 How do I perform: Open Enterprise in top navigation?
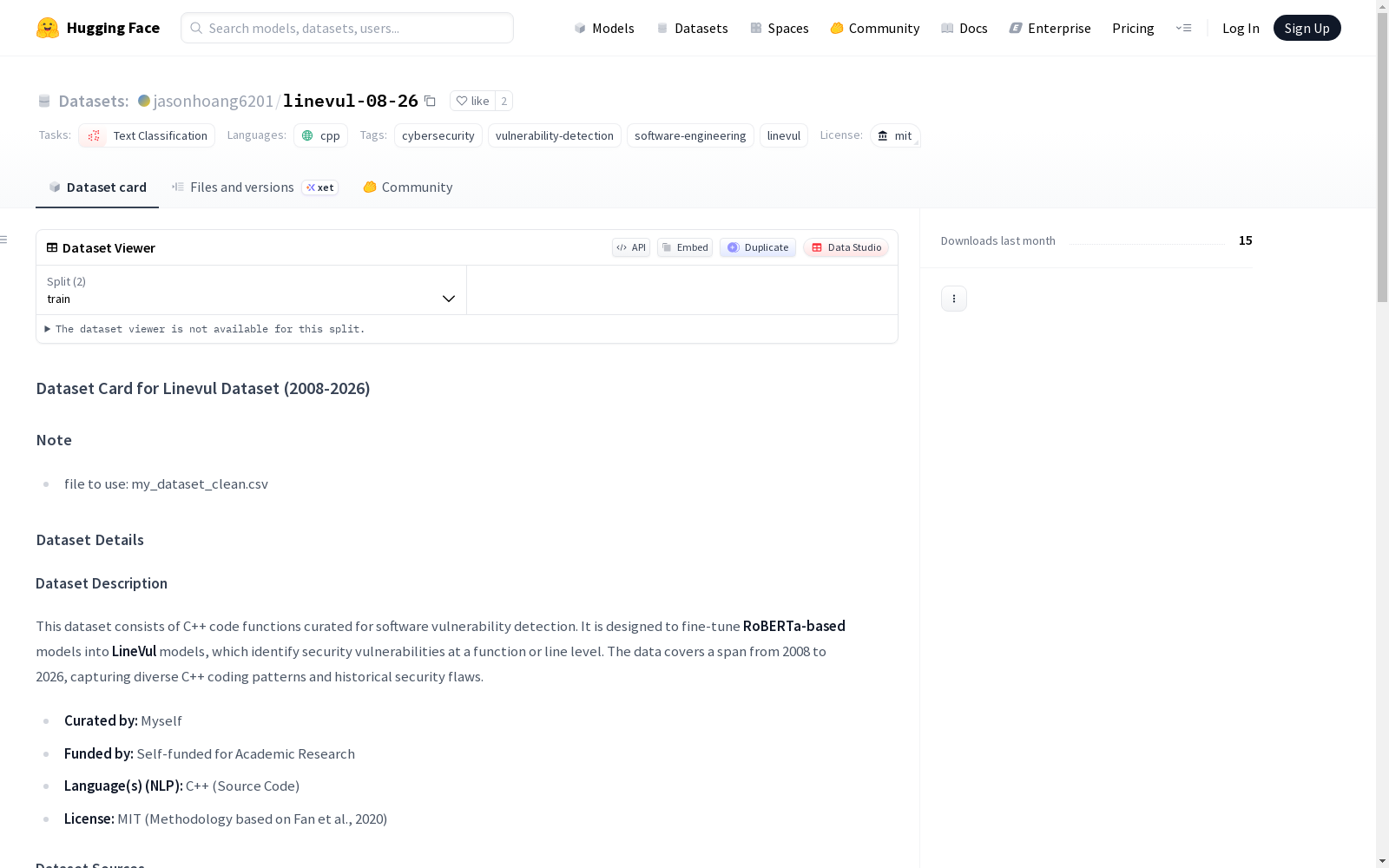(x=1050, y=28)
